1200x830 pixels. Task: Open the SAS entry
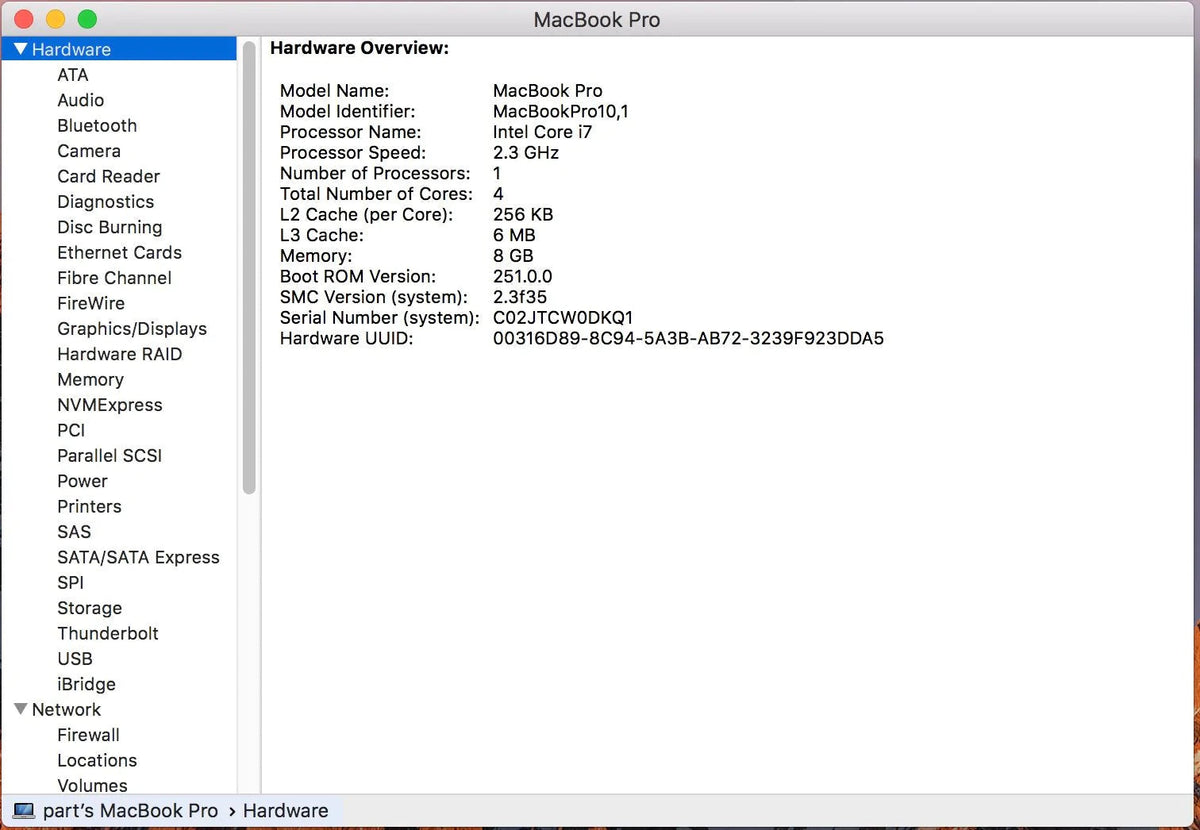click(74, 532)
